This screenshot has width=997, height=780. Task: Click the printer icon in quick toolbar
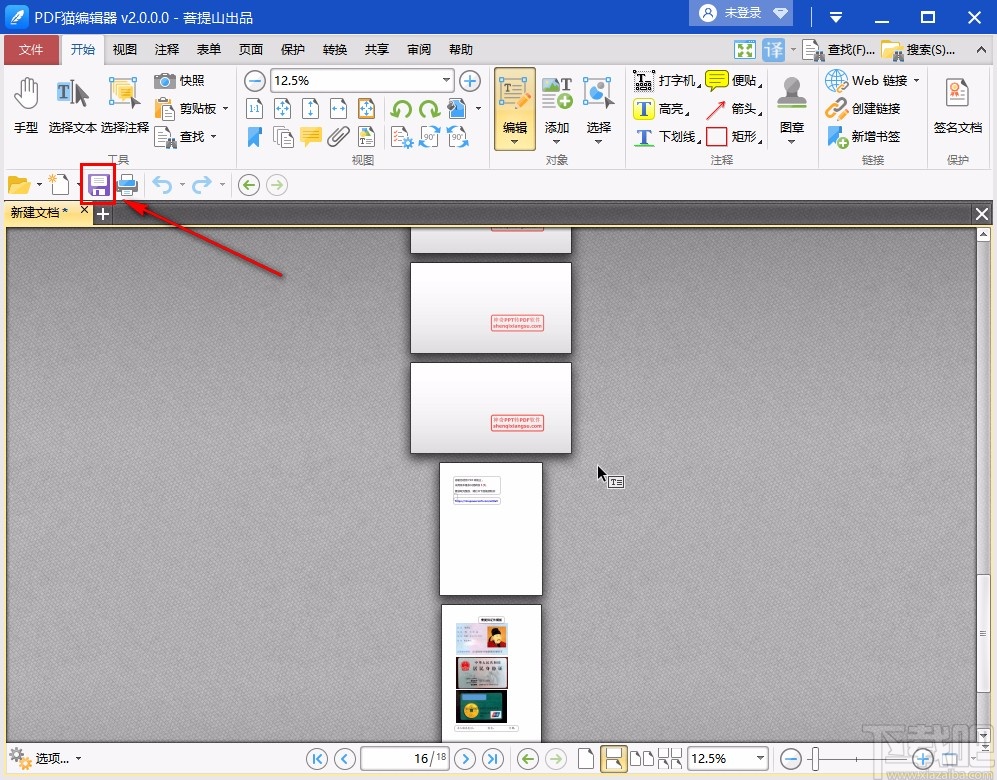(127, 185)
